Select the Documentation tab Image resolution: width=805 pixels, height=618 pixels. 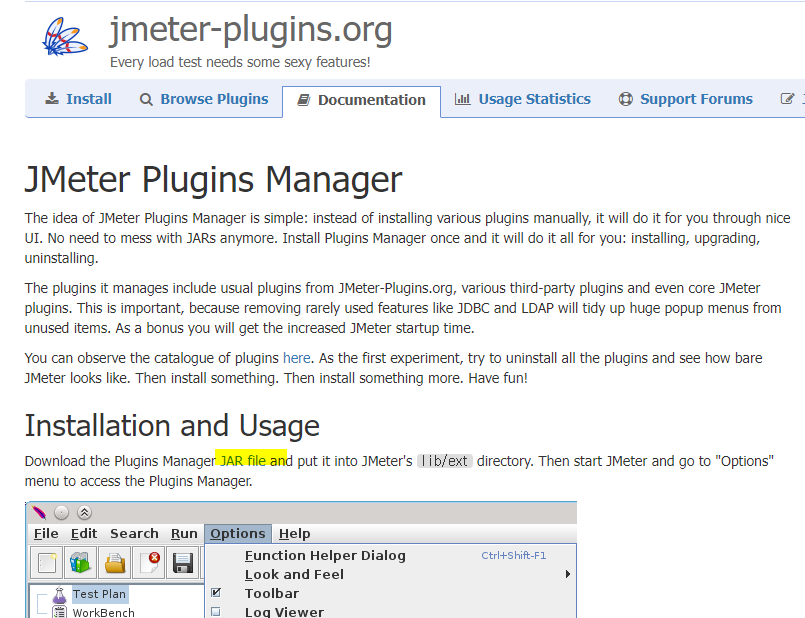tap(361, 100)
